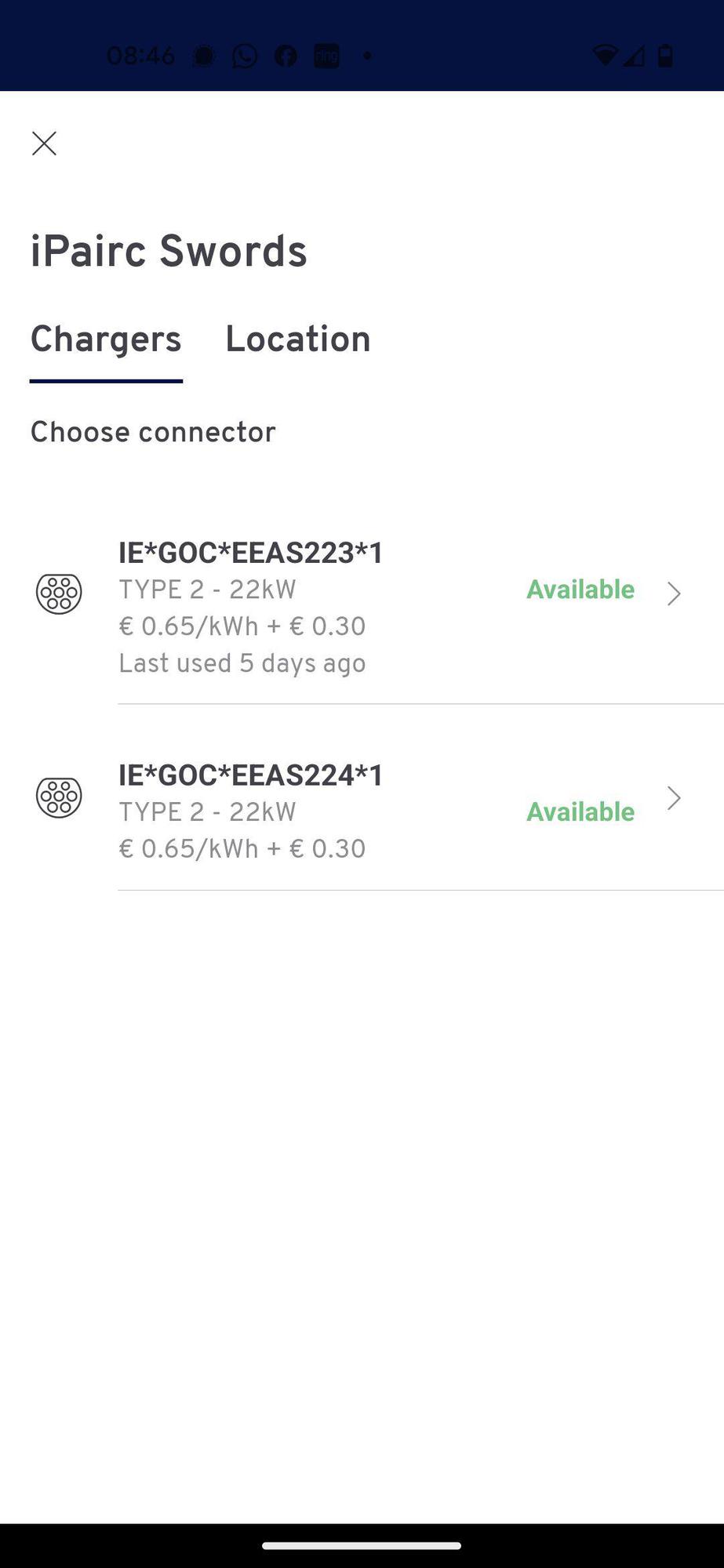The width and height of the screenshot is (724, 1568).
Task: Tap the ring app notification icon
Action: (326, 56)
